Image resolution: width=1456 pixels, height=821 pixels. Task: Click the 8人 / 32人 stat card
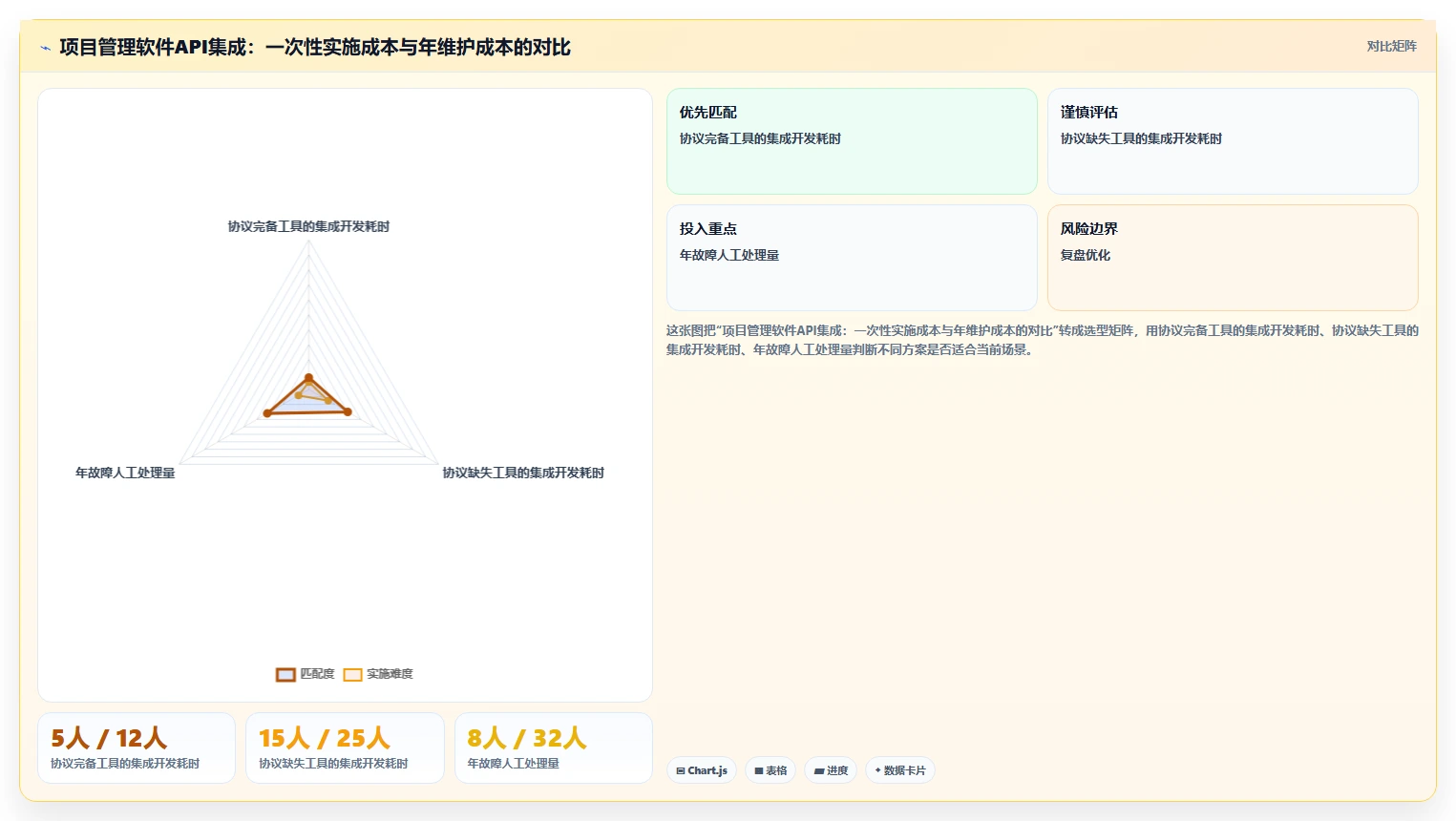554,748
